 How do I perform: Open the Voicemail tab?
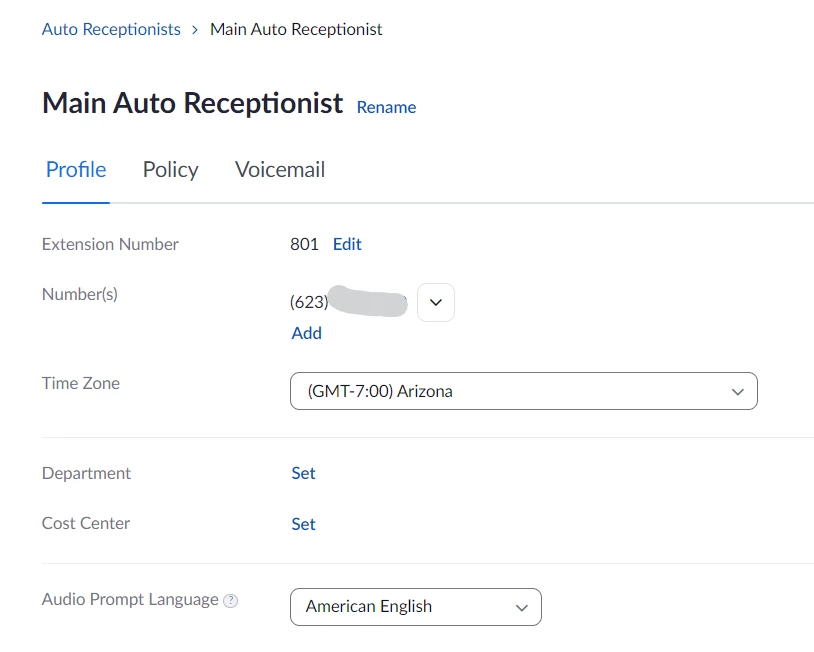click(x=280, y=170)
